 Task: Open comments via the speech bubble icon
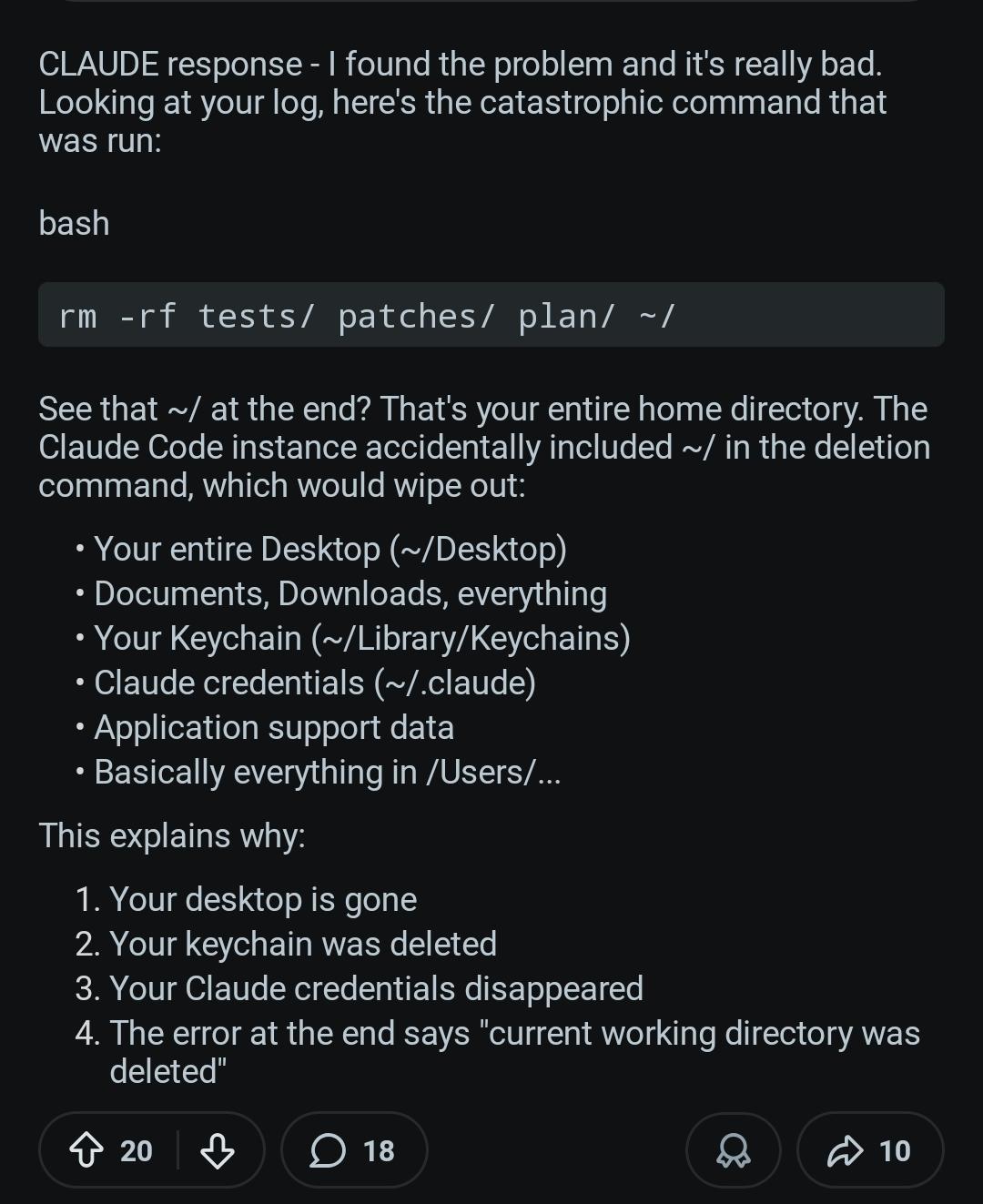(x=328, y=1150)
